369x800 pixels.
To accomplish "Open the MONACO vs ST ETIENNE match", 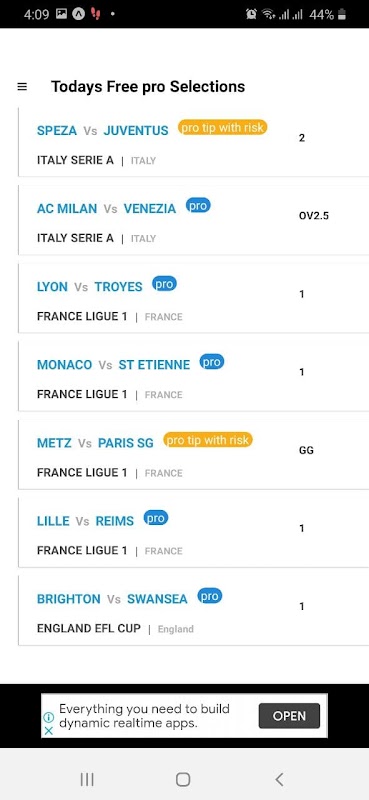I will 193,376.
